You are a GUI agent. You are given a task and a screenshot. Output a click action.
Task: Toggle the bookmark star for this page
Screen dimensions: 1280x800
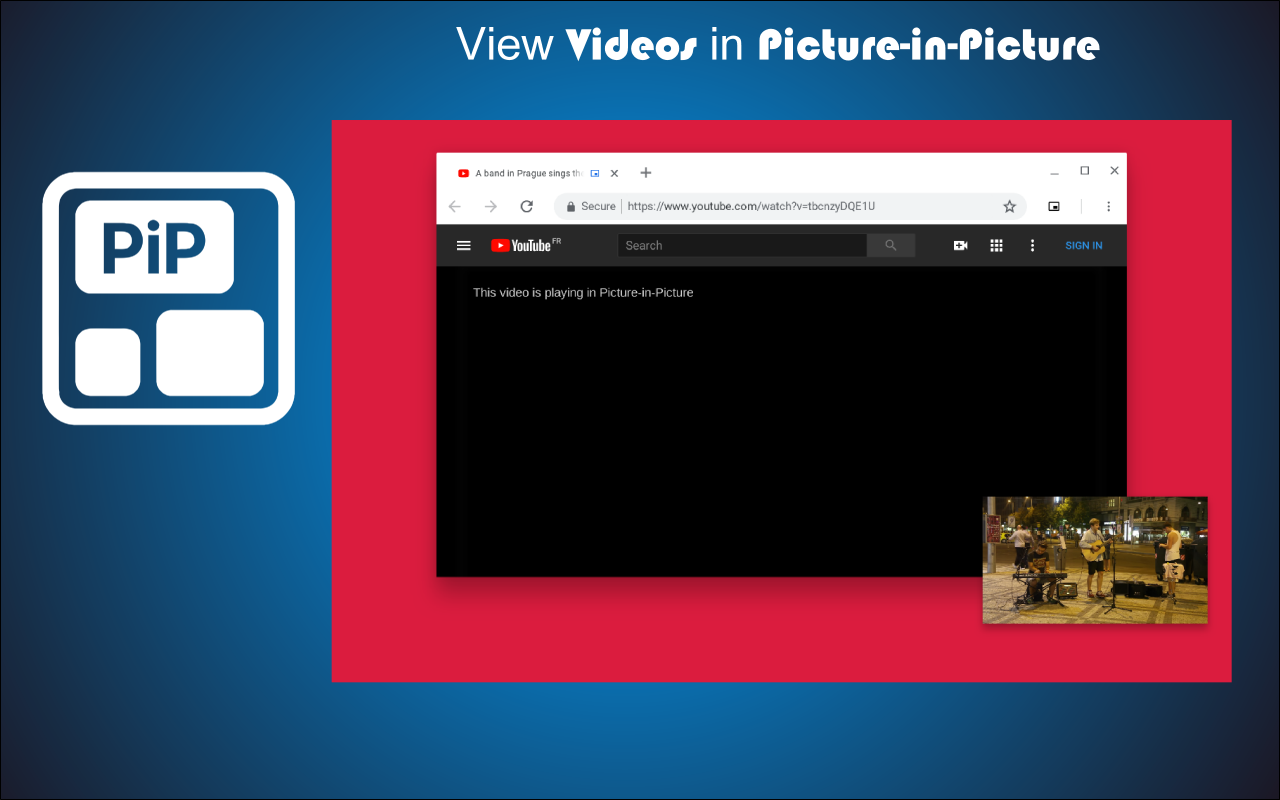(x=1009, y=205)
